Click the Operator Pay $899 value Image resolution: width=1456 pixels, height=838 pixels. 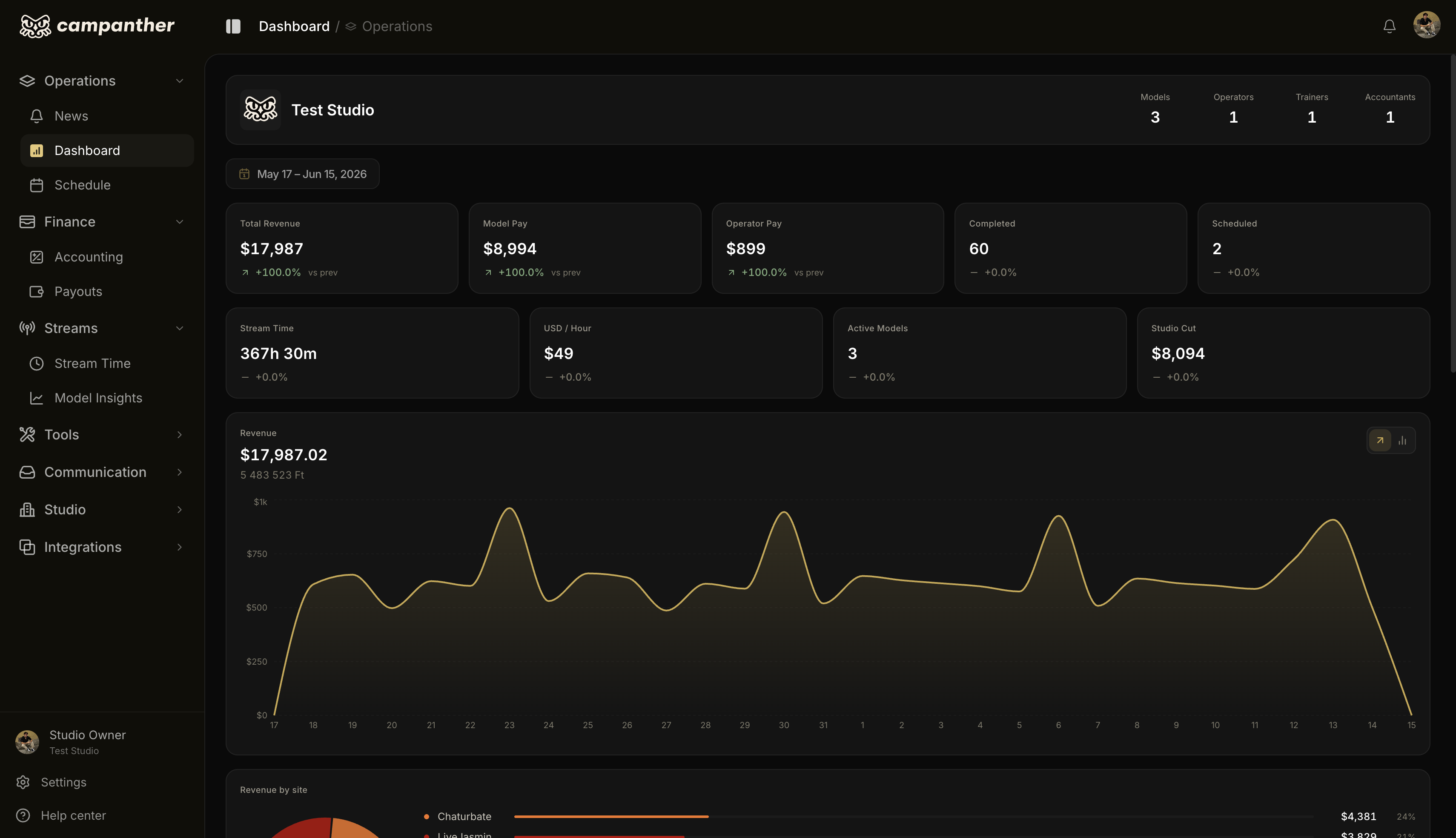coord(745,249)
